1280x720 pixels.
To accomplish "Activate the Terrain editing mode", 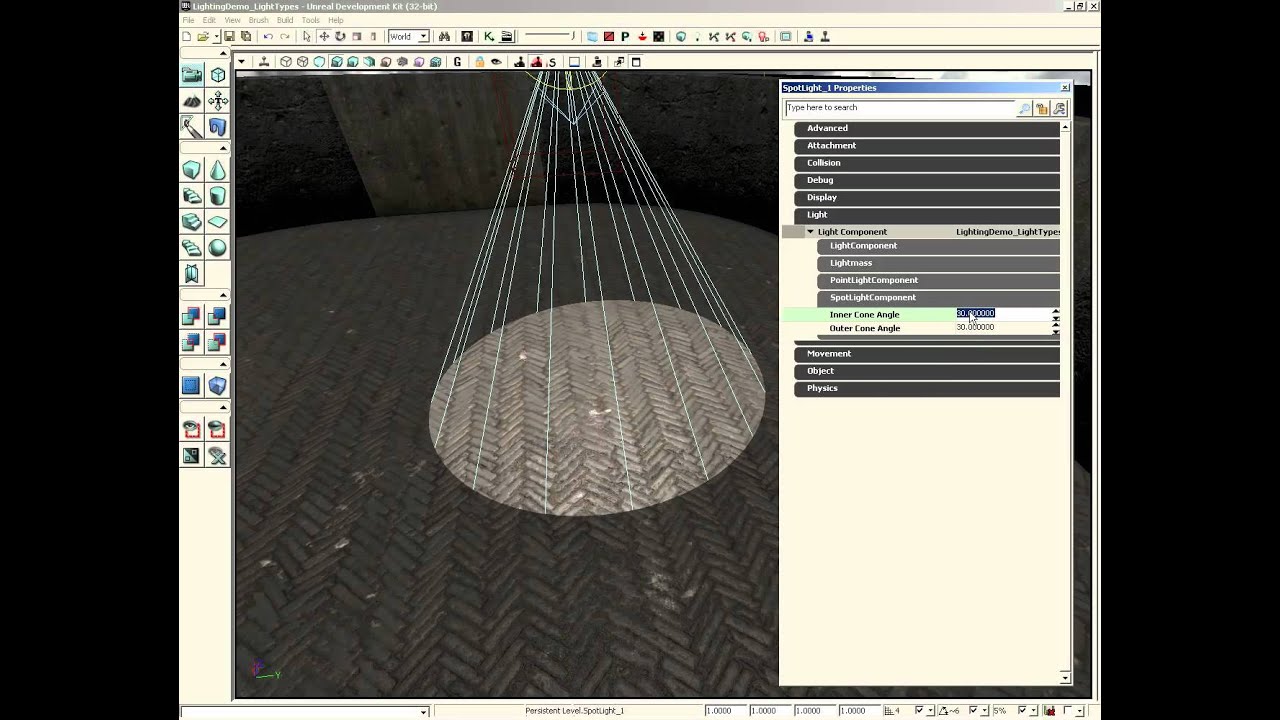I will [x=191, y=101].
